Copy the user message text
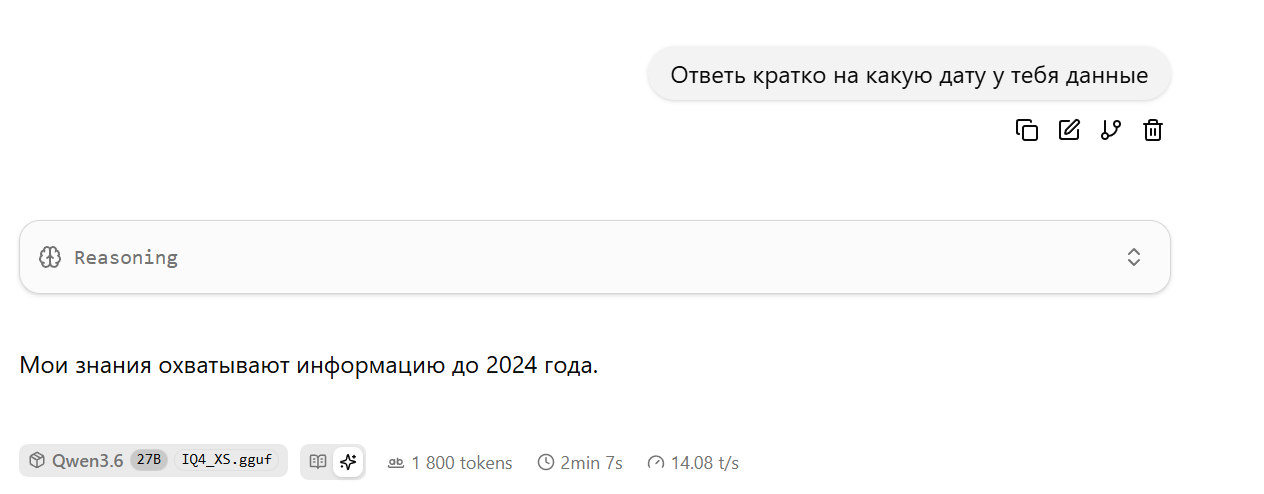The height and width of the screenshot is (494, 1264). (x=1027, y=130)
